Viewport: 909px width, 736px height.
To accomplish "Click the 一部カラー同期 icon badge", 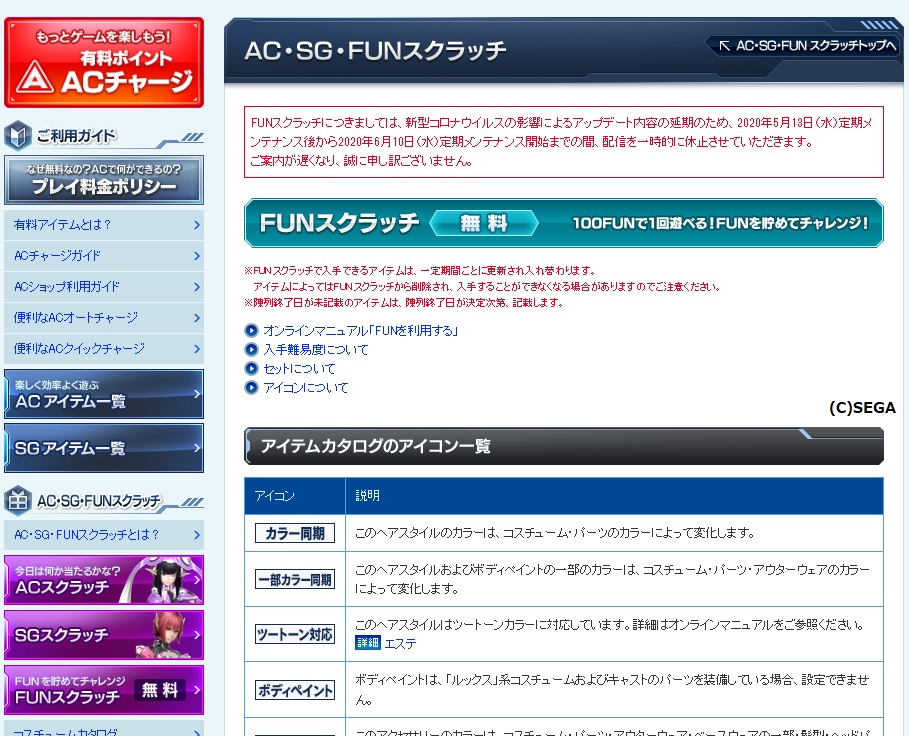I will click(x=295, y=580).
